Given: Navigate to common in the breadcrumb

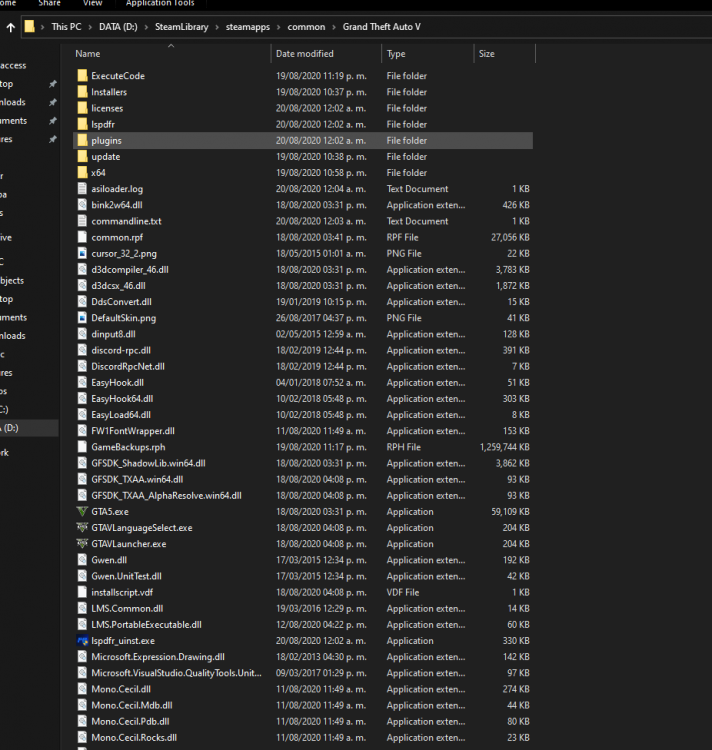Looking at the screenshot, I should 306,27.
